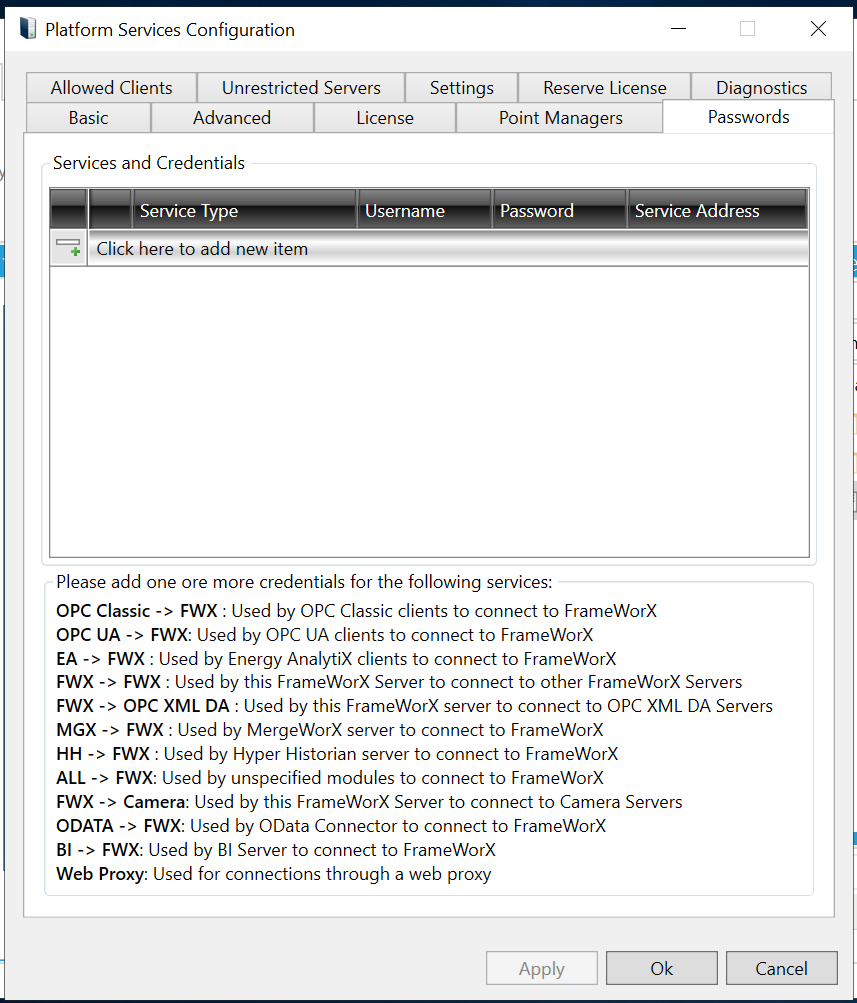Close the Platform Services Configuration window
Screen dimensions: 857x1003
[x=818, y=29]
